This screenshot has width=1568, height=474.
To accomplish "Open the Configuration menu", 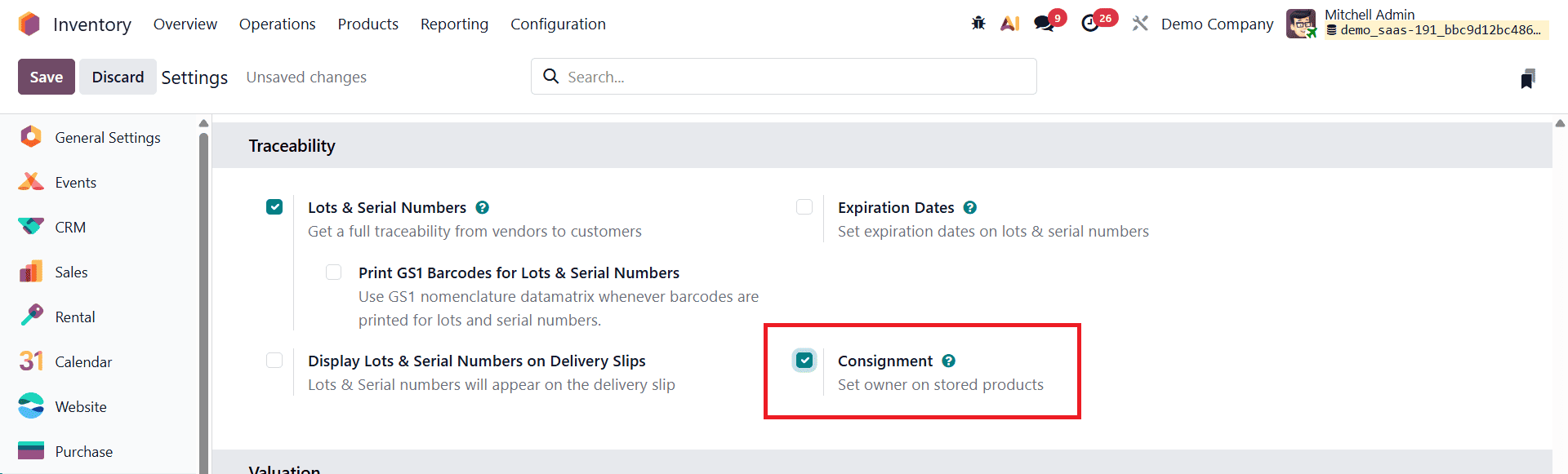I will (x=558, y=24).
